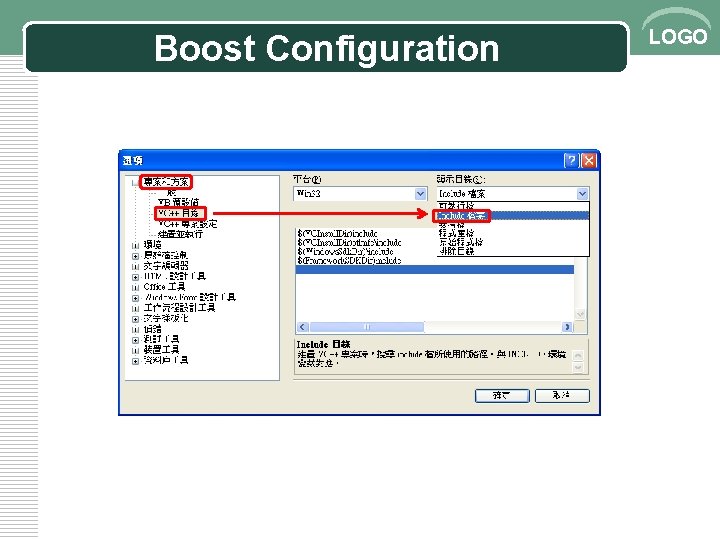Select the $(VCInstallDir)include path entry
720x540 pixels.
coord(338,234)
